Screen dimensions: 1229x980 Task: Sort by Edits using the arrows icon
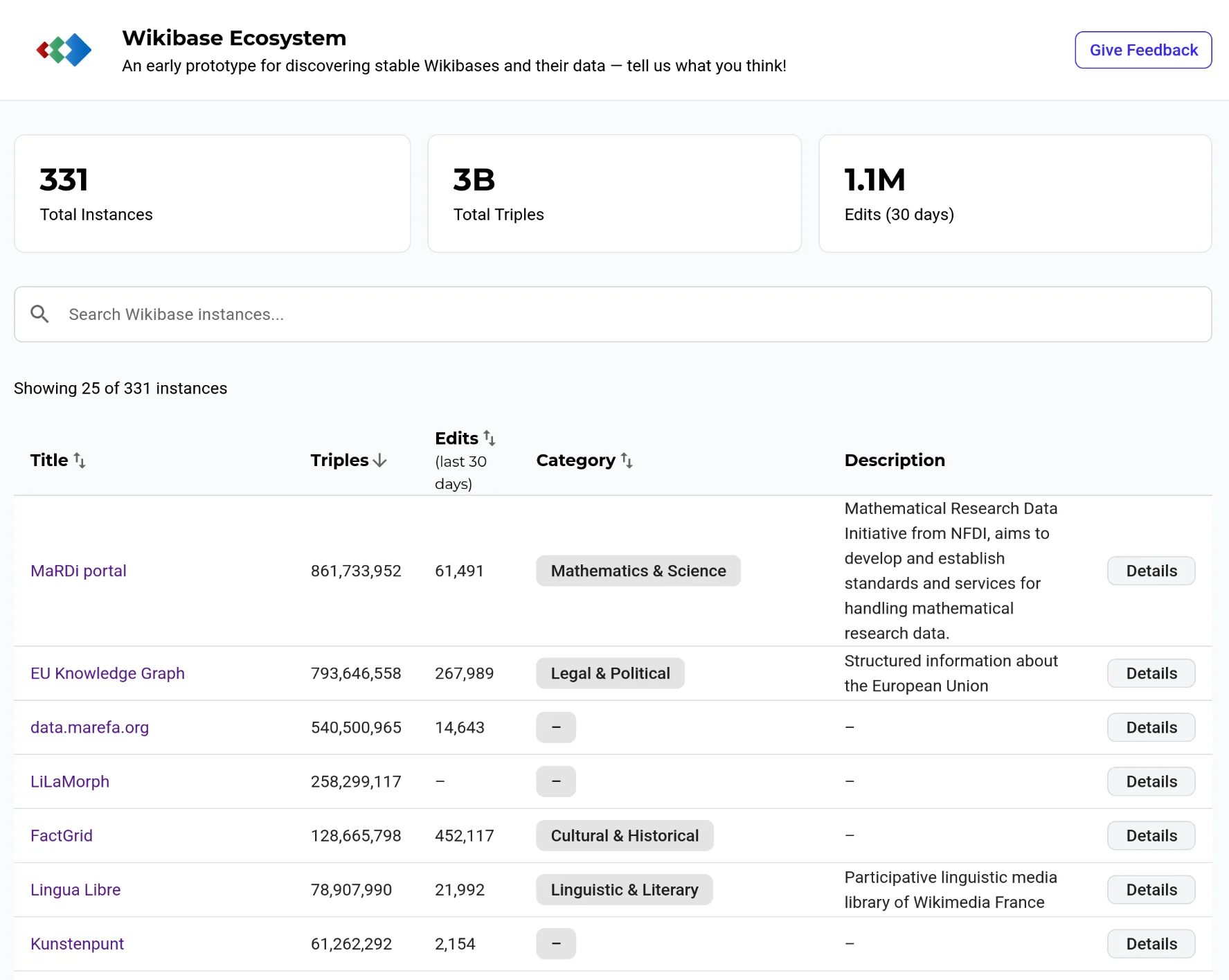pyautogui.click(x=490, y=438)
